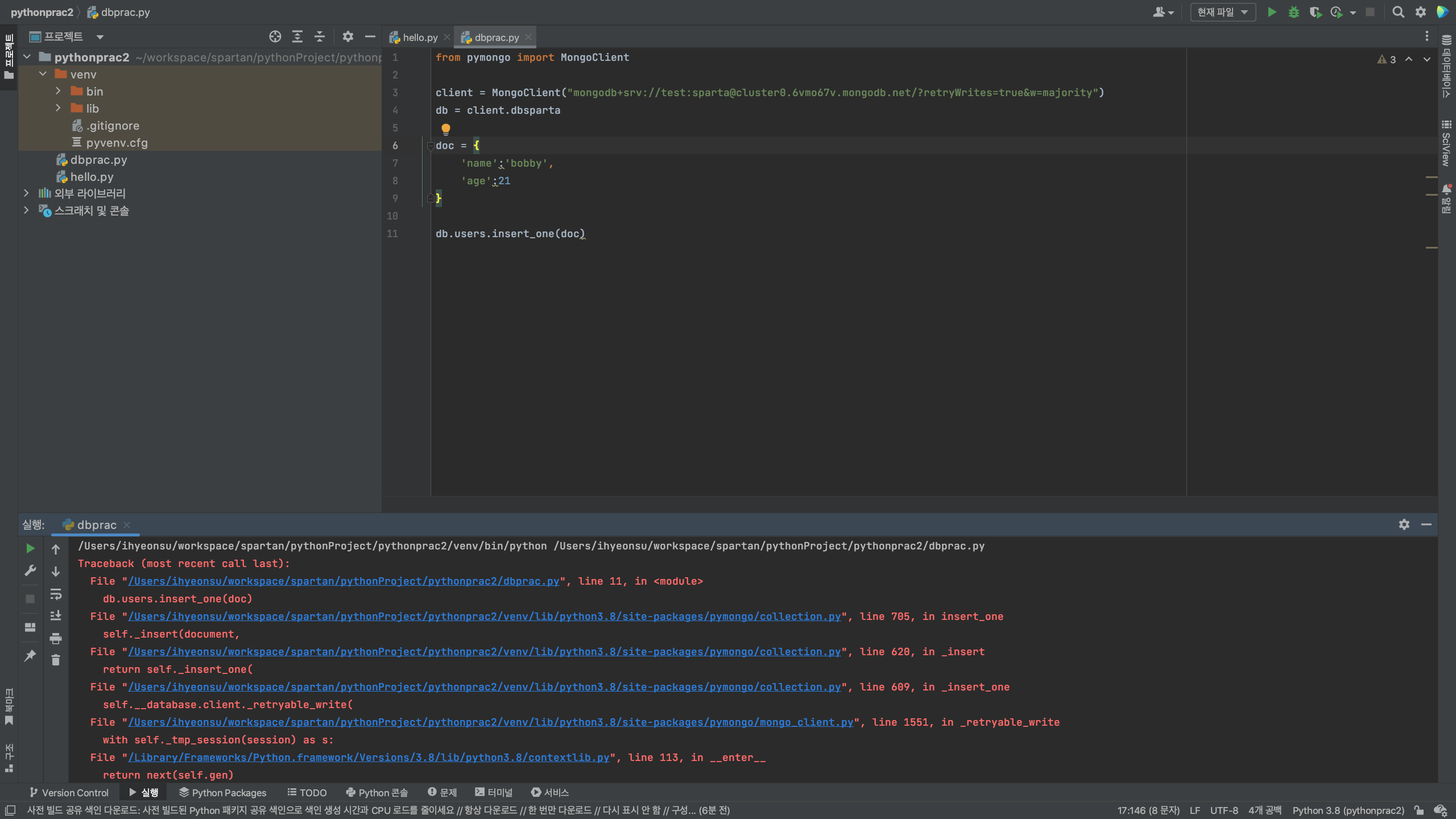Select .gitignore in the project tree
This screenshot has height=819, width=1456.
[x=113, y=126]
